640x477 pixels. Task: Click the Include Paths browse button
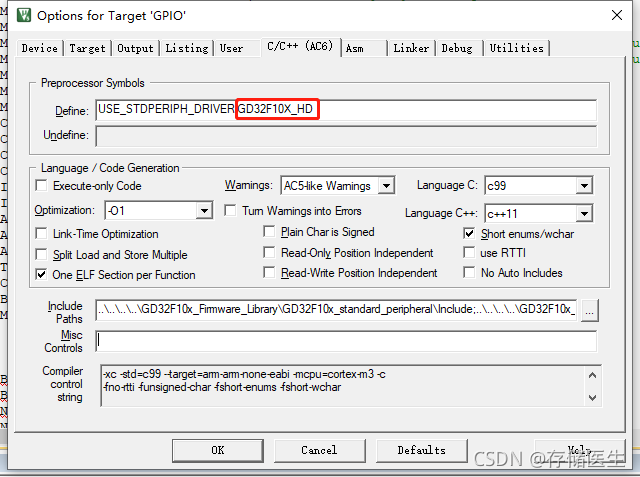[x=589, y=311]
